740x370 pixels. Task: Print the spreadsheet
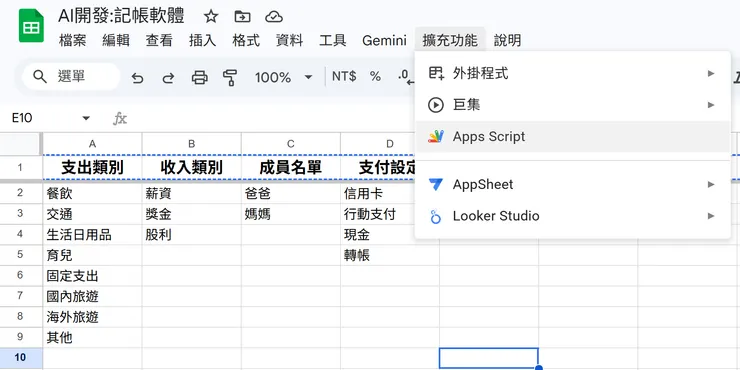200,77
